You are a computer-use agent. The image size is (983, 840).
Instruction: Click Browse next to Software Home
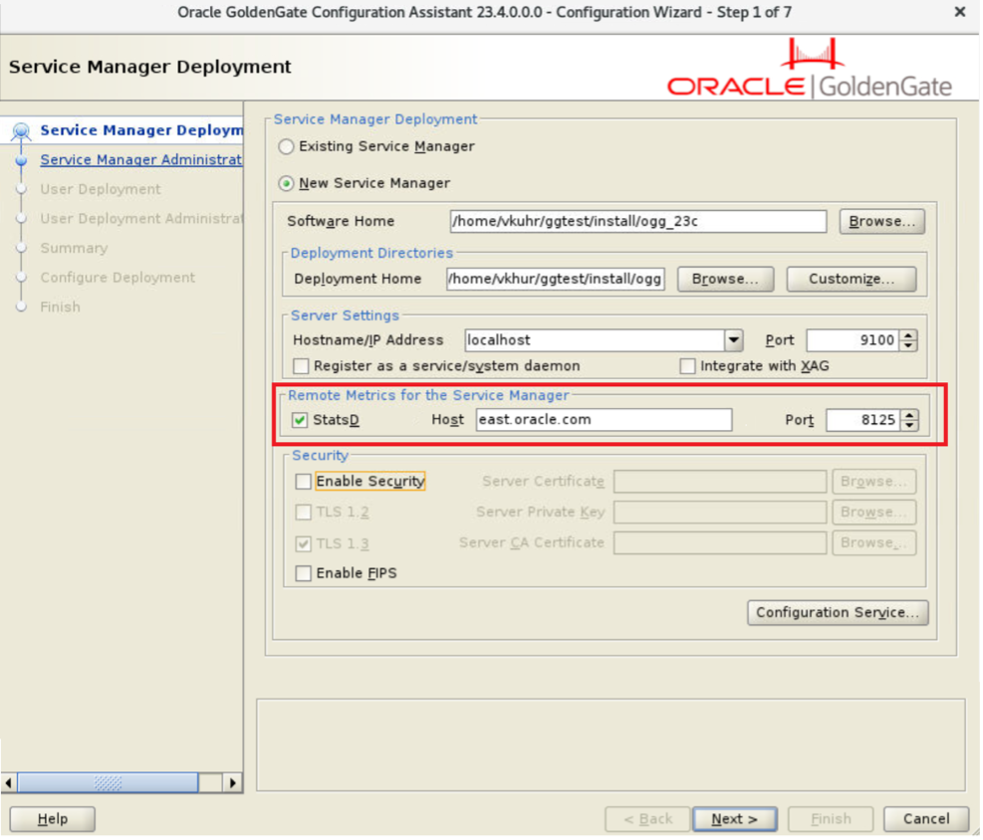(882, 222)
